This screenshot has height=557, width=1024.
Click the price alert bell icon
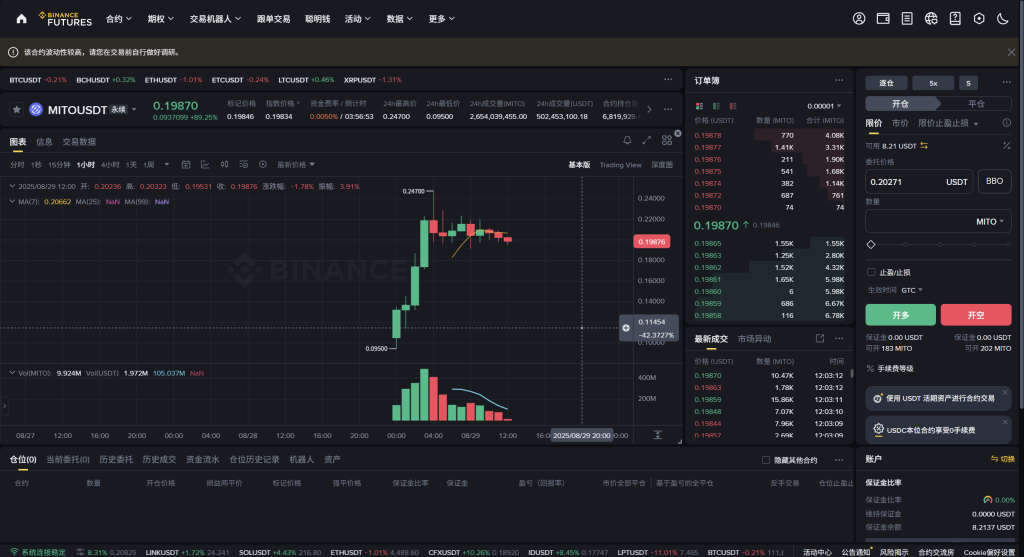tap(627, 140)
